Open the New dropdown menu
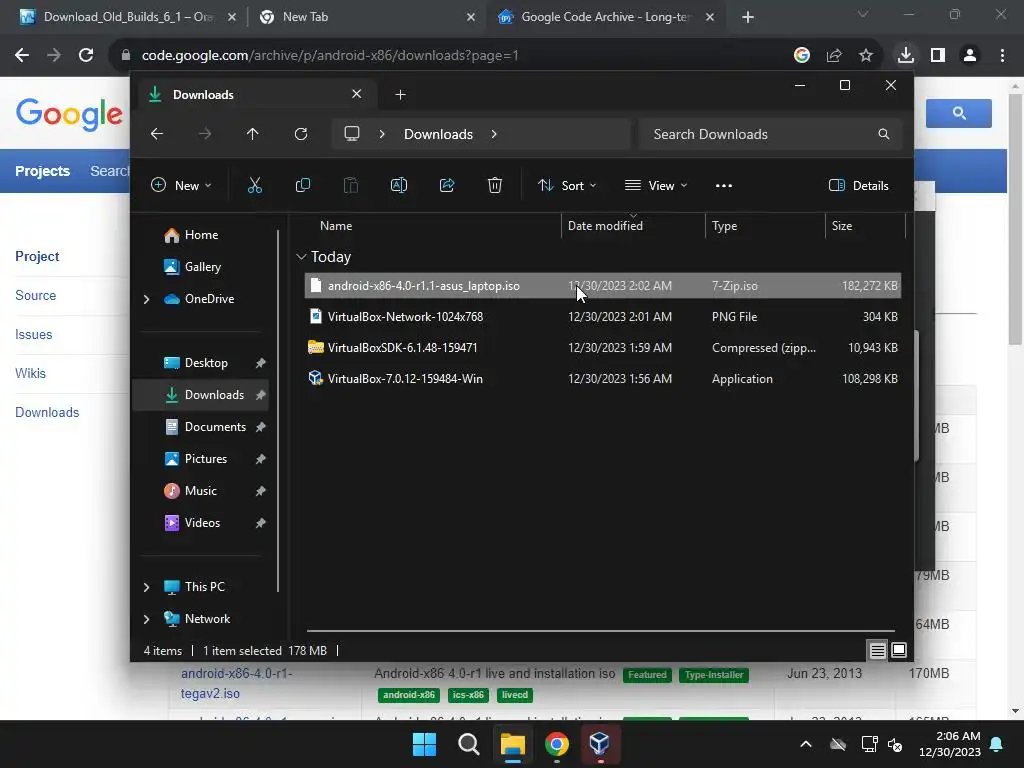The height and width of the screenshot is (768, 1024). (181, 185)
